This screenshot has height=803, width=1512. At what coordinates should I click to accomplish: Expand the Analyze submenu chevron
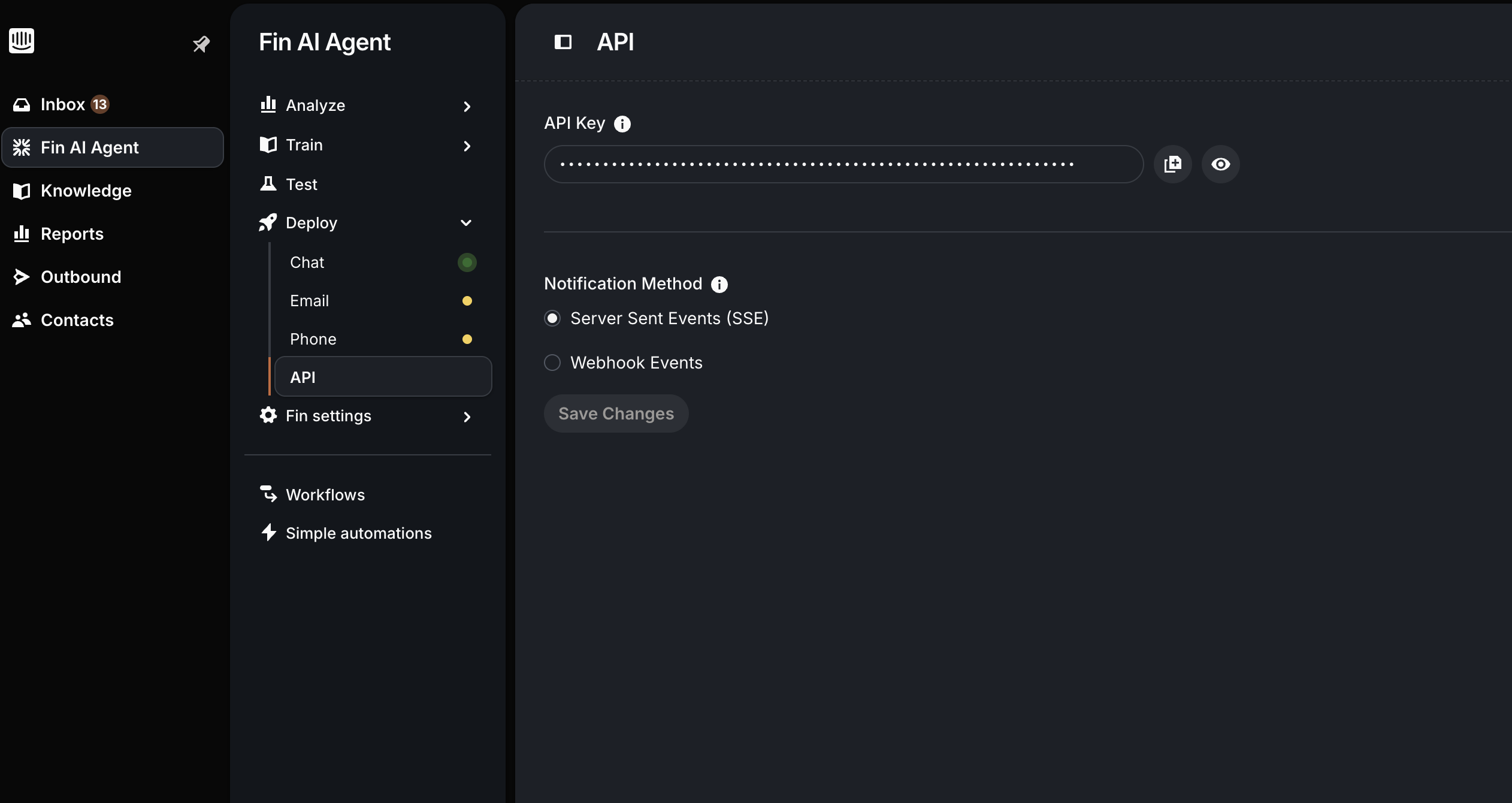click(x=467, y=107)
